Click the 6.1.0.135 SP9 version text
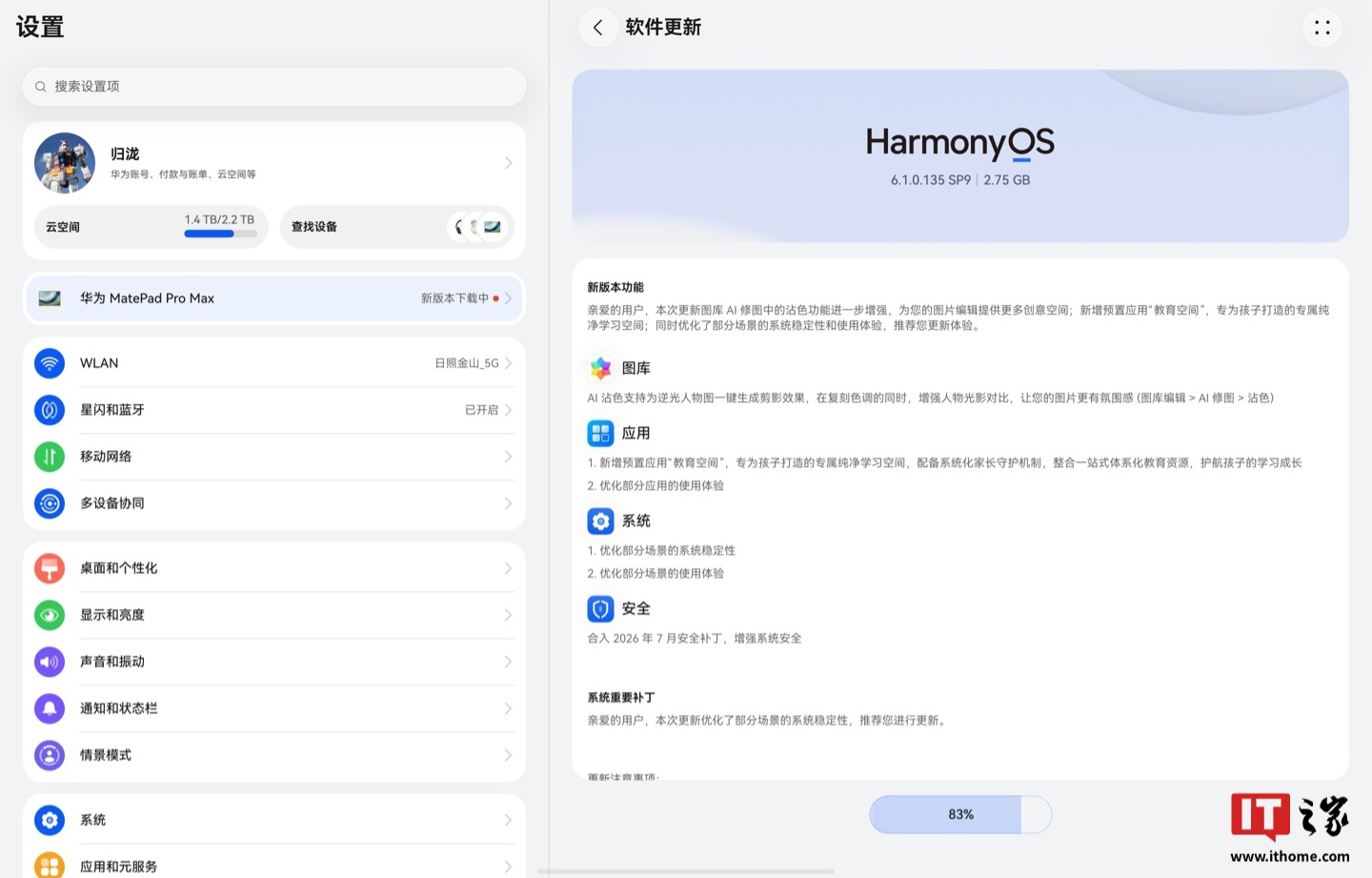 tap(931, 180)
